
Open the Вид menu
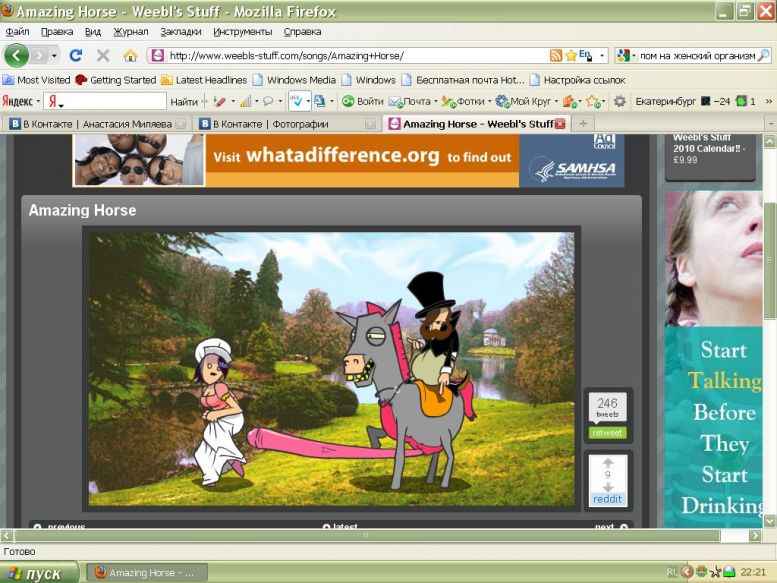coord(93,32)
